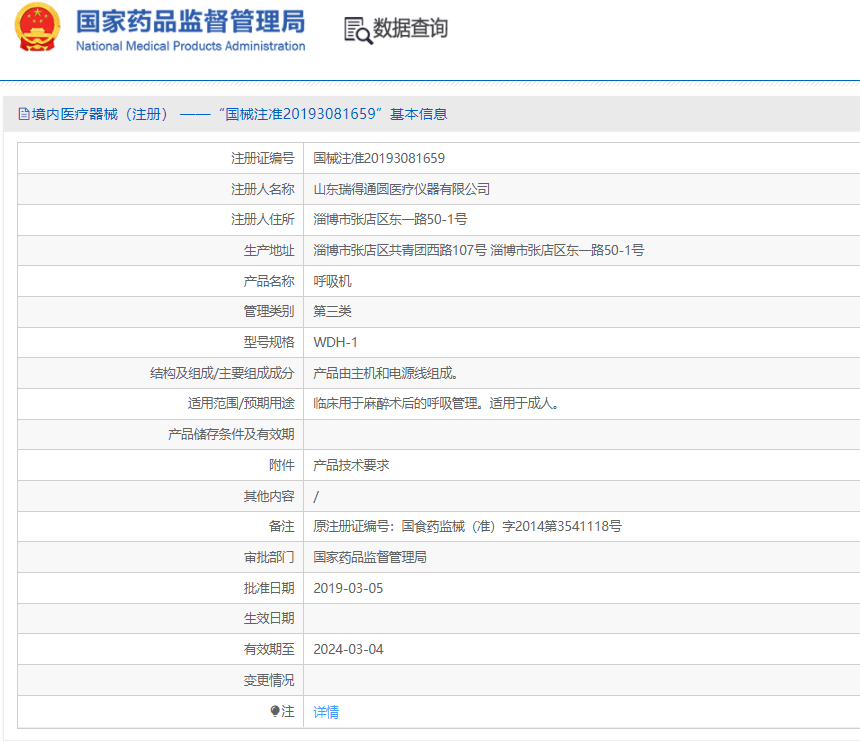This screenshot has width=860, height=741.
Task: Click the 生效日期 row label
Action: pos(269,619)
